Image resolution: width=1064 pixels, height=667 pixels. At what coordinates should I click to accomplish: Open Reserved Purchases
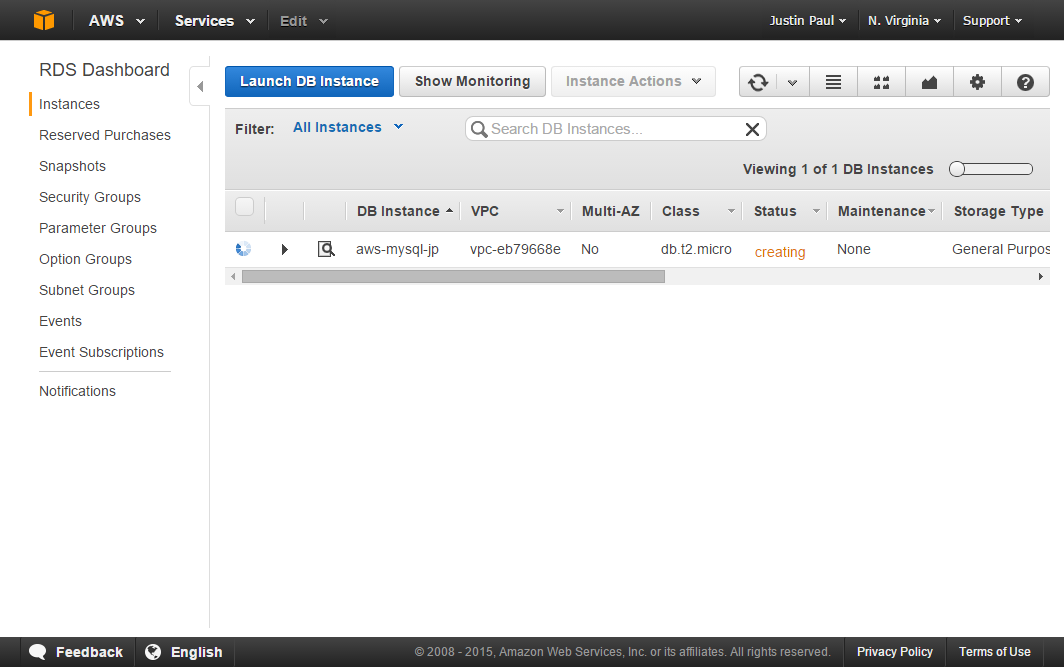tap(104, 135)
